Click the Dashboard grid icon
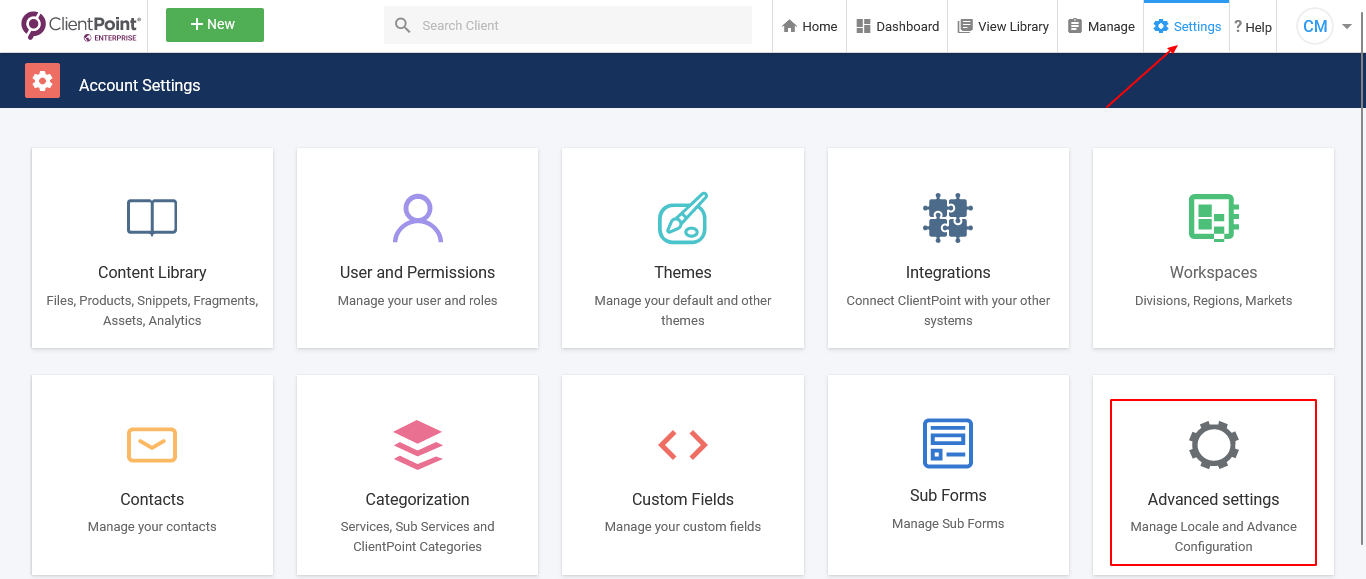The width and height of the screenshot is (1366, 579). point(864,26)
